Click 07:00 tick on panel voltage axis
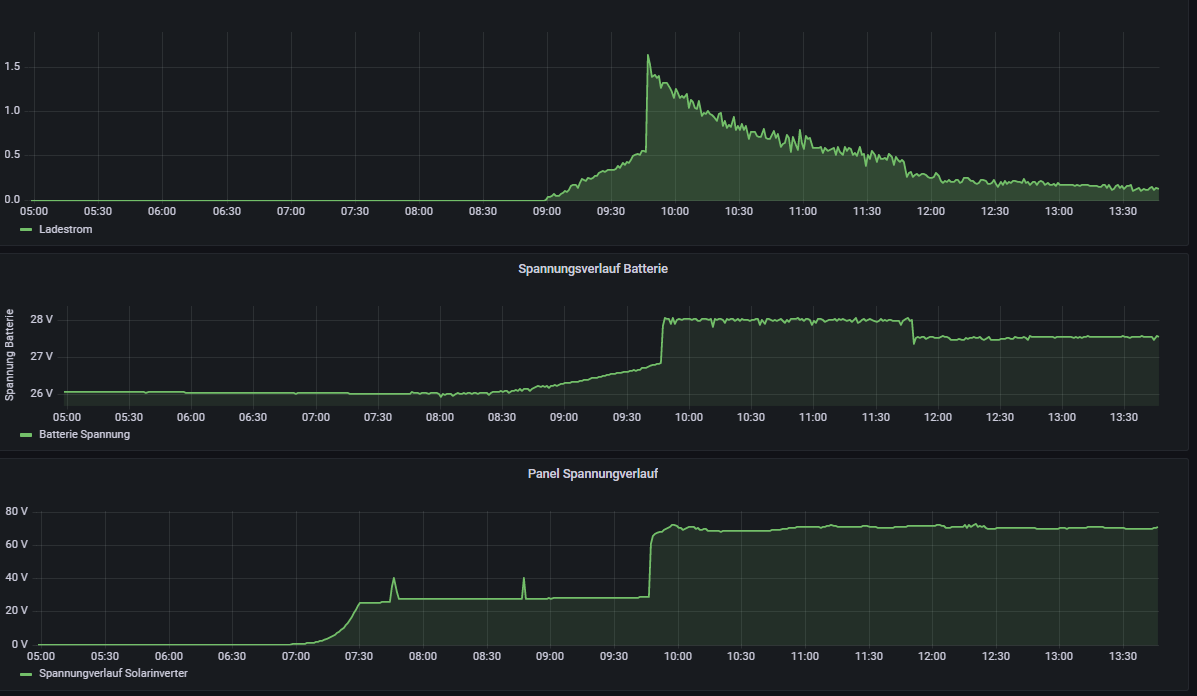The image size is (1197, 696). 295,656
